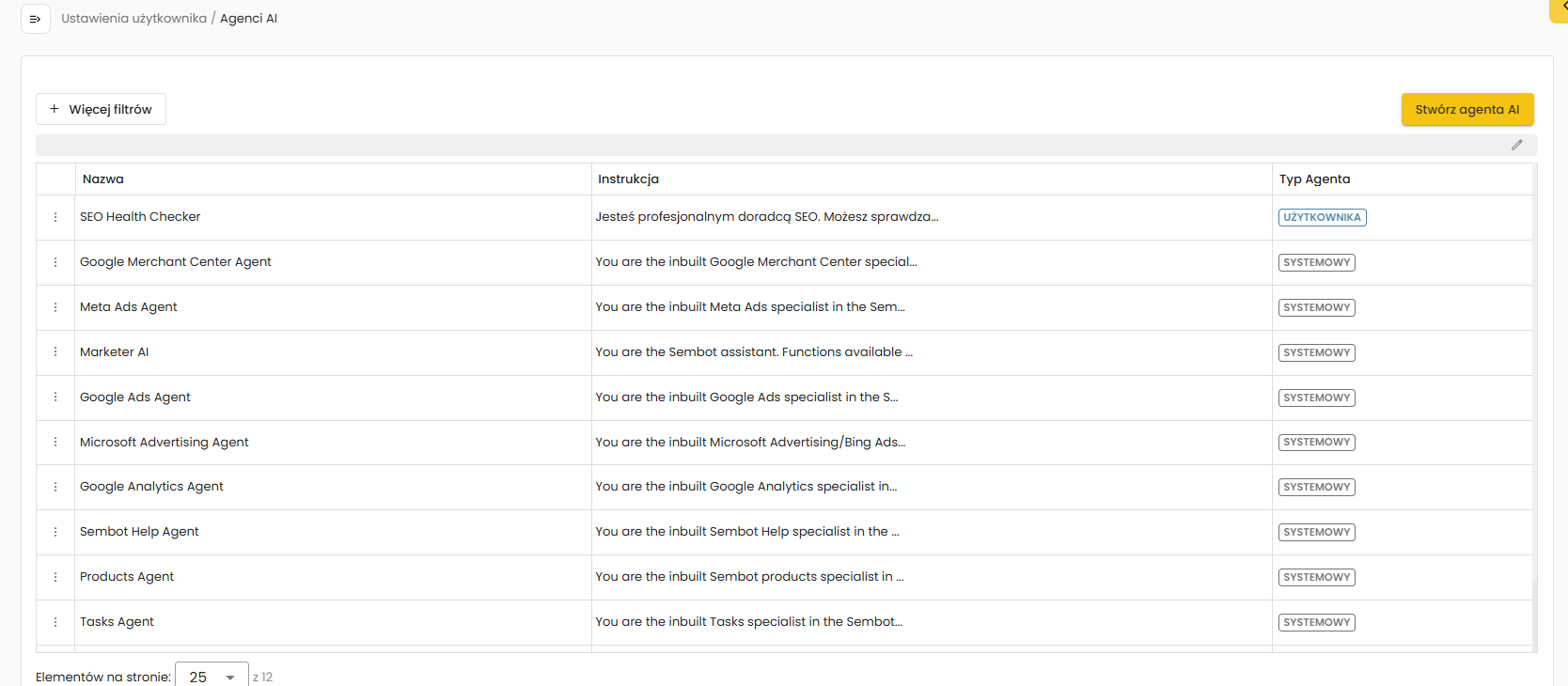Screen dimensions: 1568x686
Task: Open row options for Microsoft Advertising Agent
Action: (x=55, y=443)
